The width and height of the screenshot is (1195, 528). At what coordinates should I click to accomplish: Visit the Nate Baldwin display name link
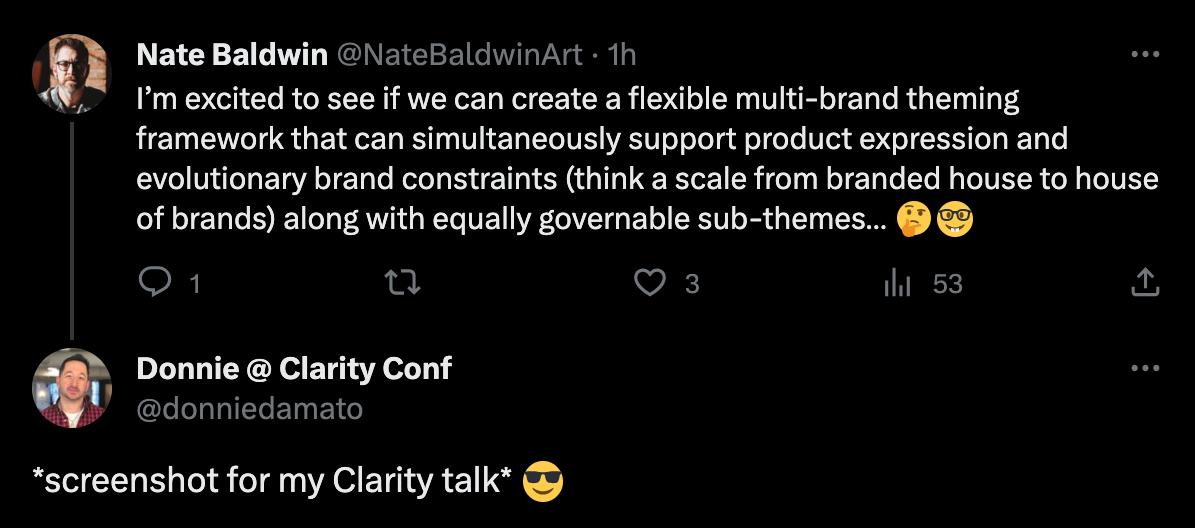(x=232, y=54)
